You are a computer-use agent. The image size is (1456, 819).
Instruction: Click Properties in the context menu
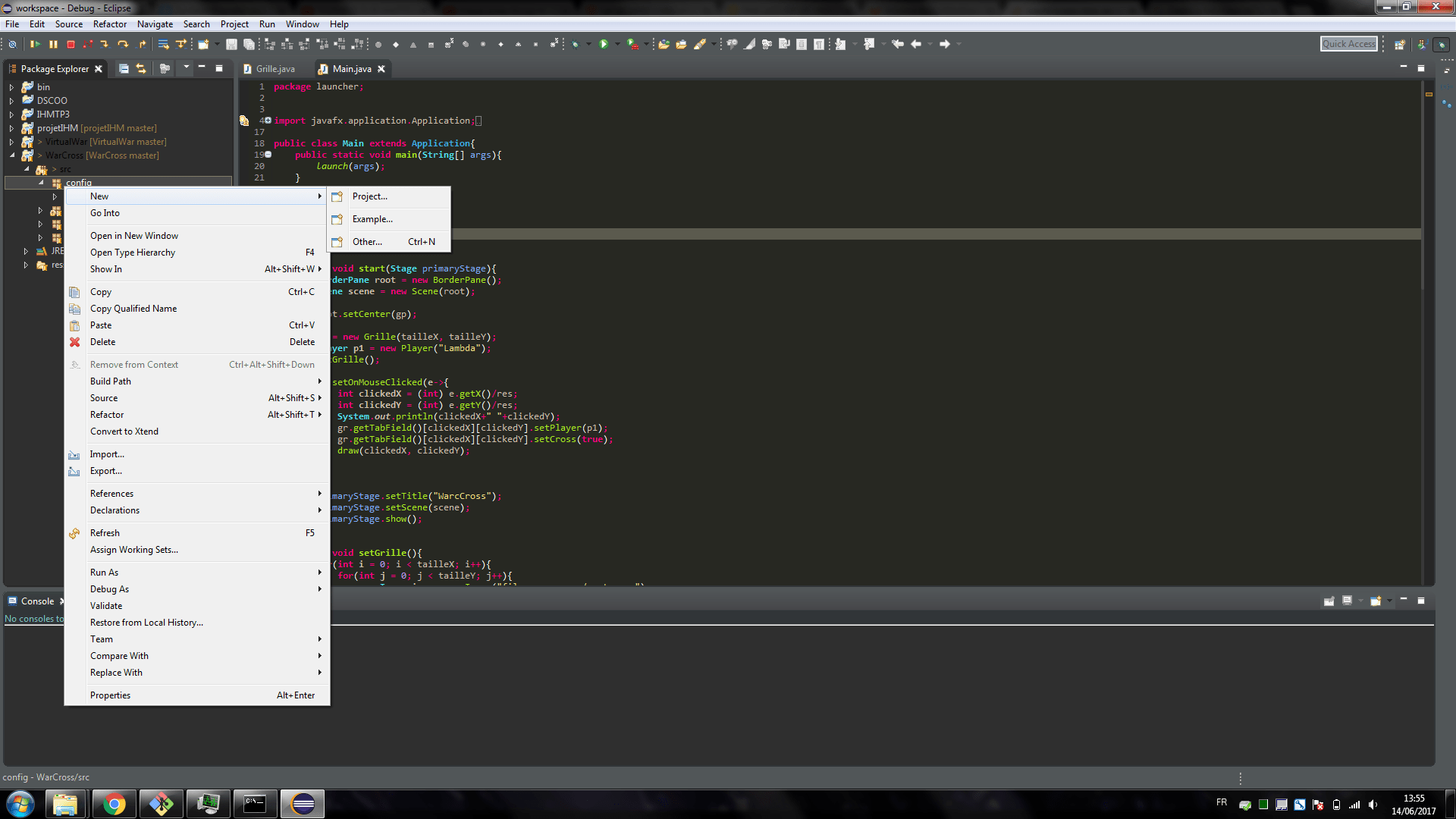point(110,695)
